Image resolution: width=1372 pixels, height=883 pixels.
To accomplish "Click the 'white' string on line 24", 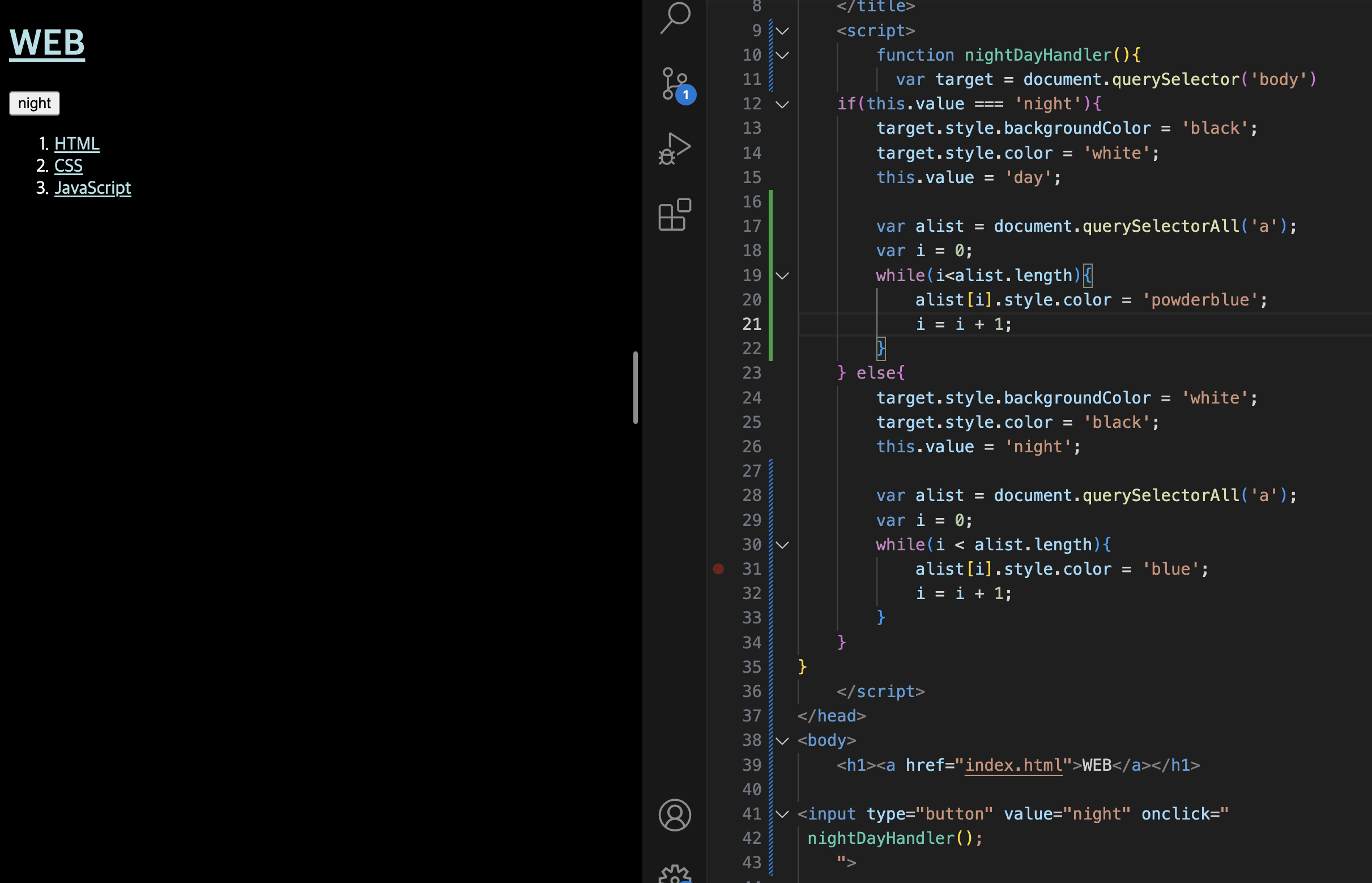I will click(1215, 398).
